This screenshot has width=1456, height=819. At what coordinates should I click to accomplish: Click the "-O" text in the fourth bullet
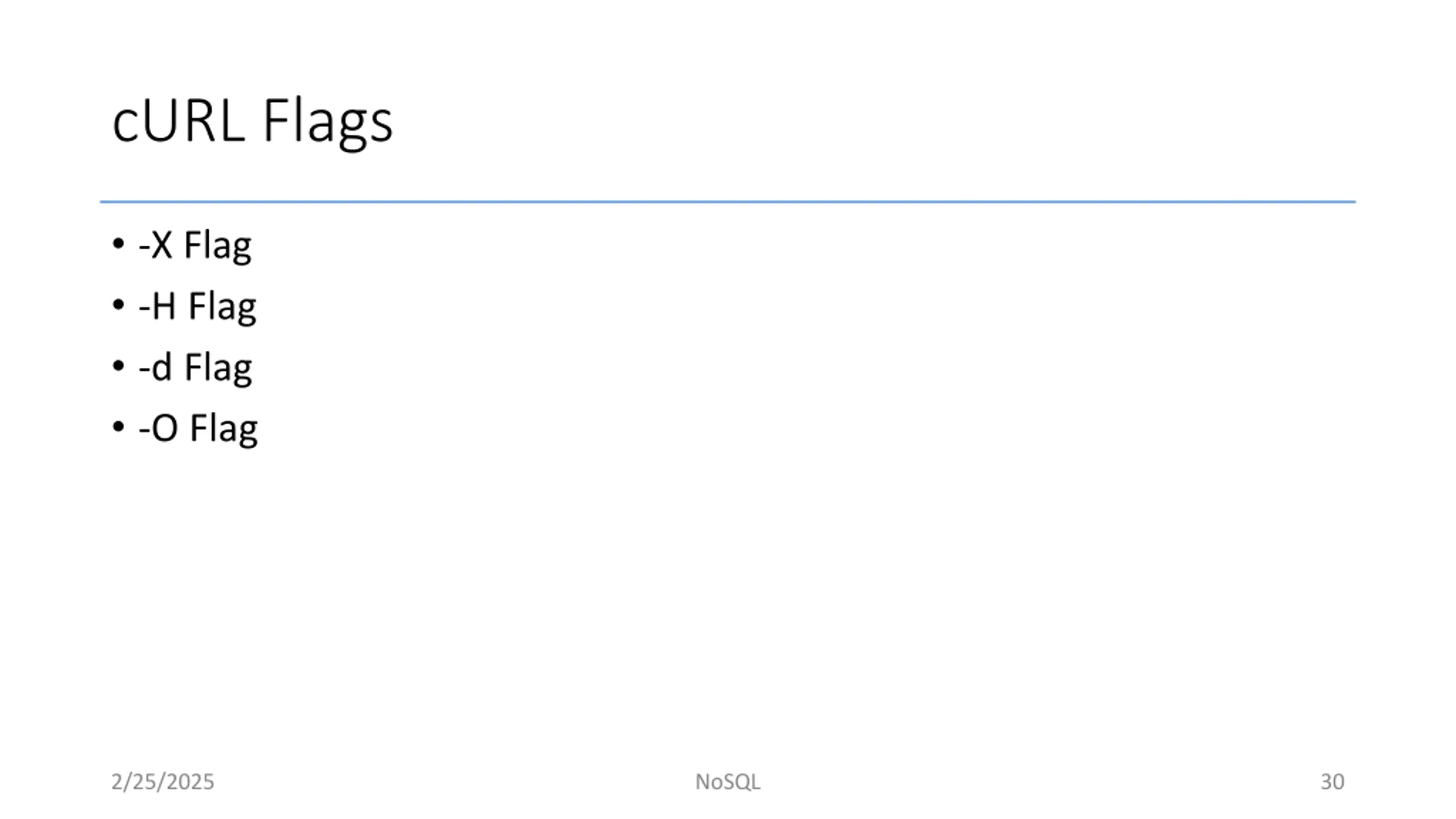point(158,428)
